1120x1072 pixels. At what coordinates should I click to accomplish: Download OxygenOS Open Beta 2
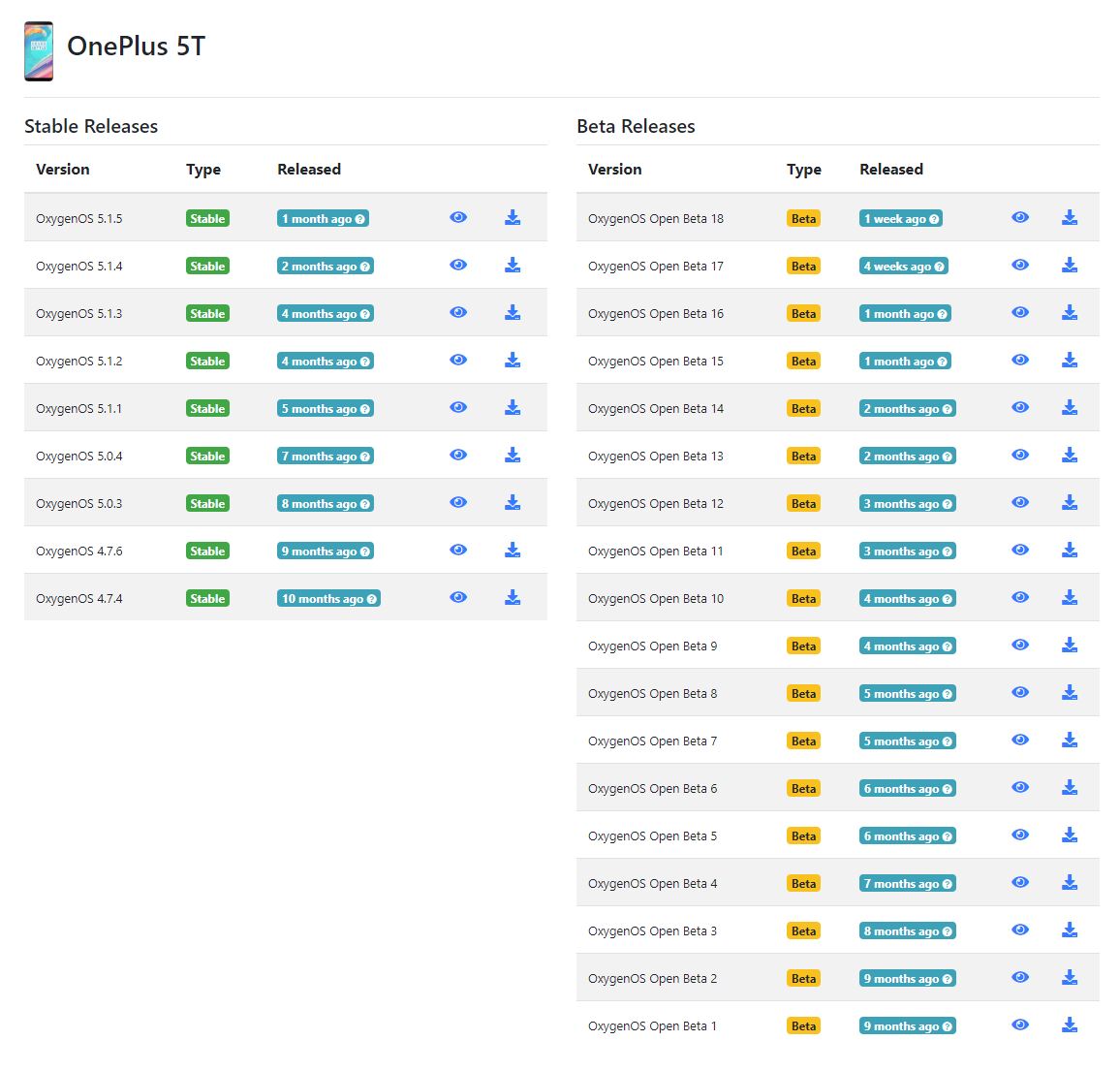[x=1070, y=978]
